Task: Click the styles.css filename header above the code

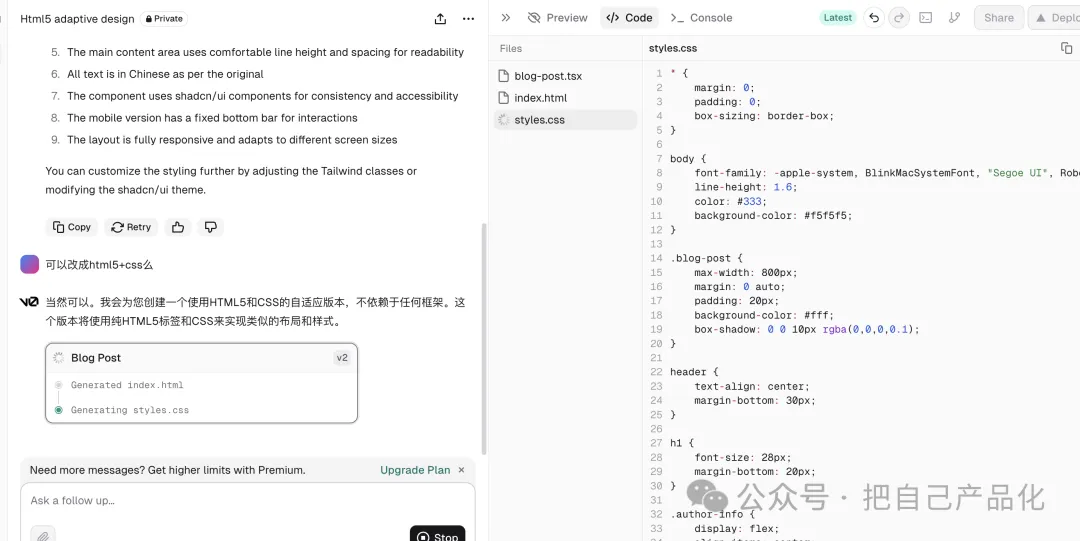Action: (x=673, y=48)
